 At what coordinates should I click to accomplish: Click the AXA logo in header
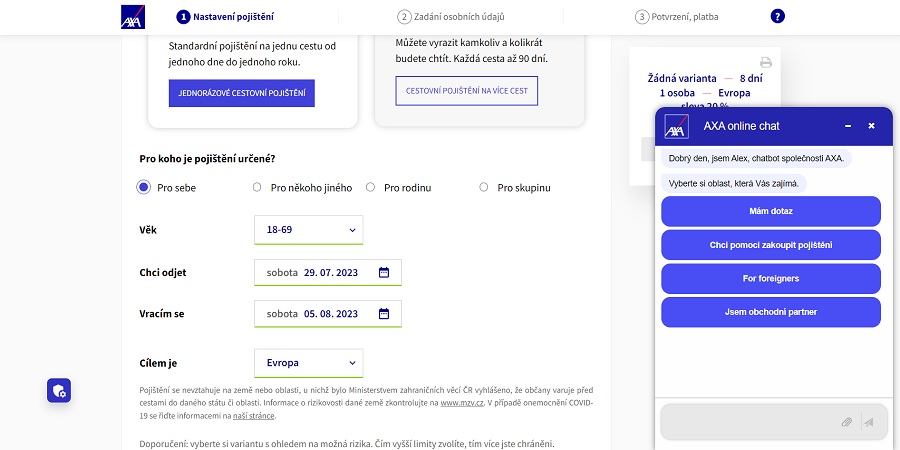(x=133, y=17)
